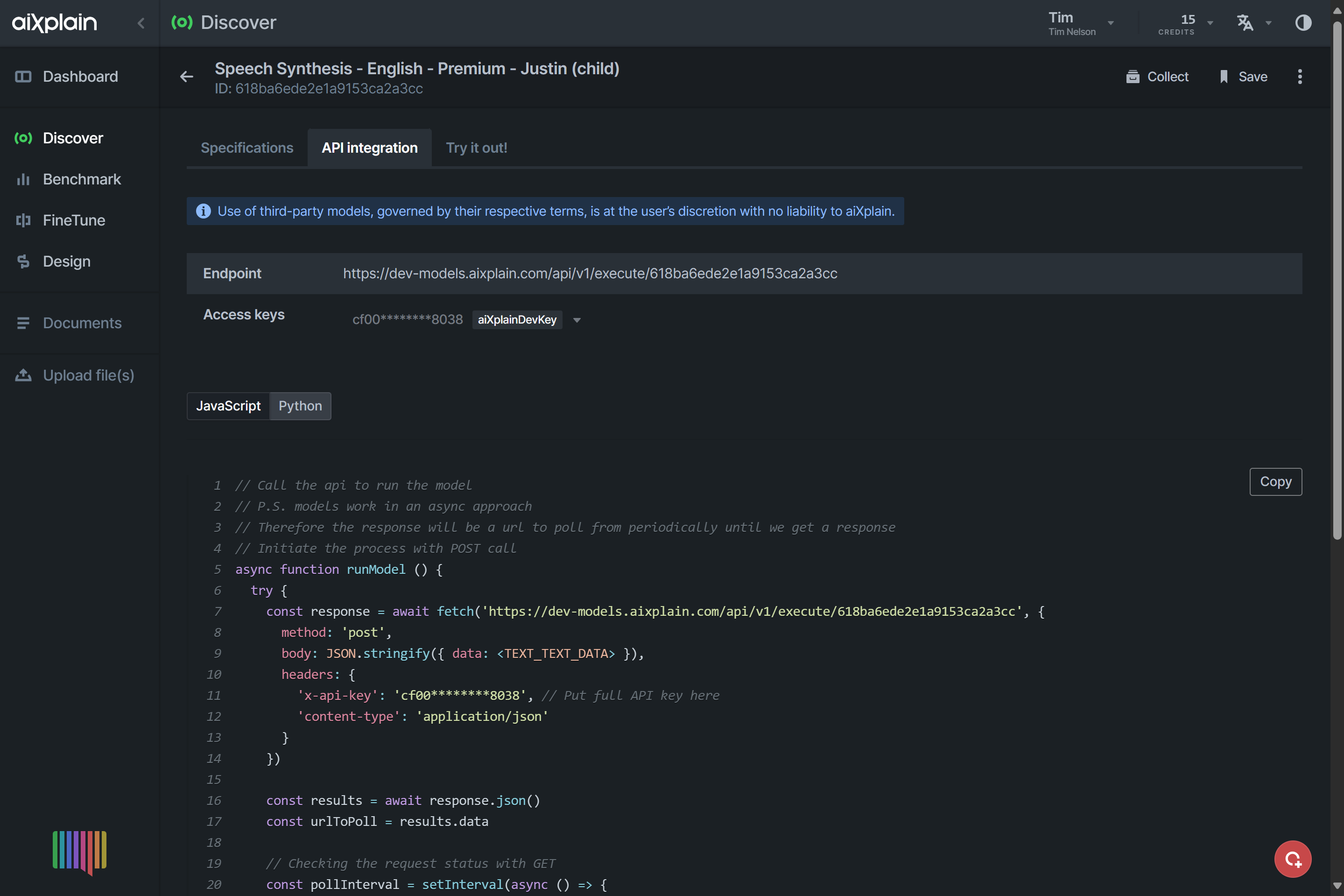Screen dimensions: 1344x896
Task: Click the Collect icon next to model title
Action: (x=1133, y=76)
